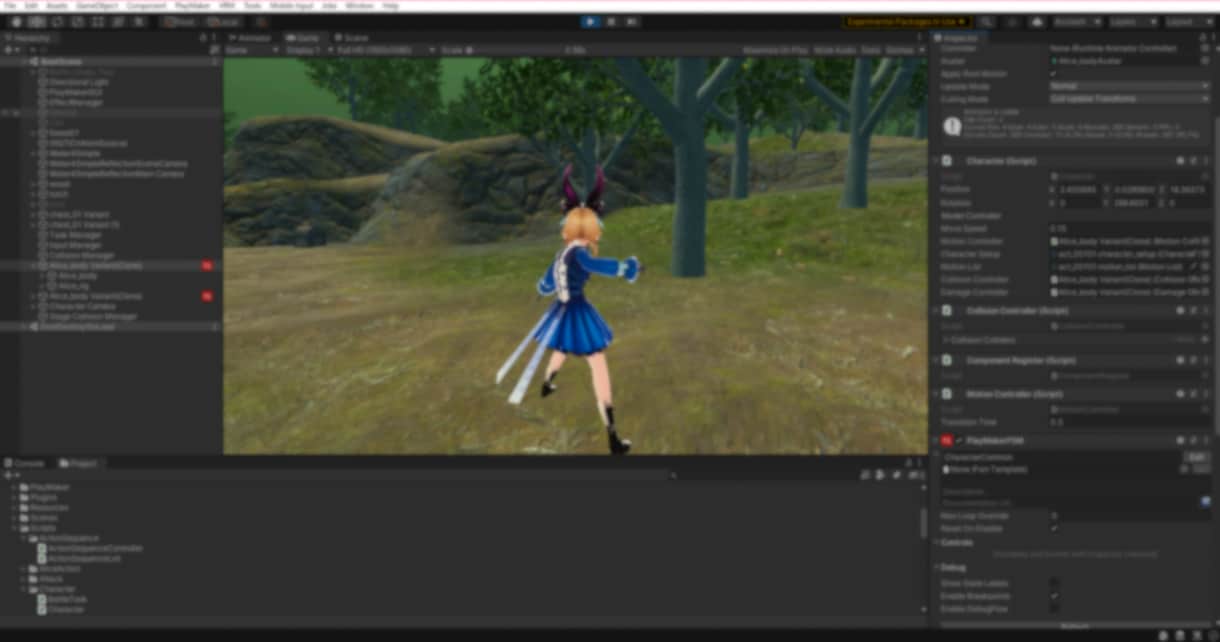Image resolution: width=1220 pixels, height=642 pixels.
Task: Switch to the Console tab
Action: coord(24,463)
